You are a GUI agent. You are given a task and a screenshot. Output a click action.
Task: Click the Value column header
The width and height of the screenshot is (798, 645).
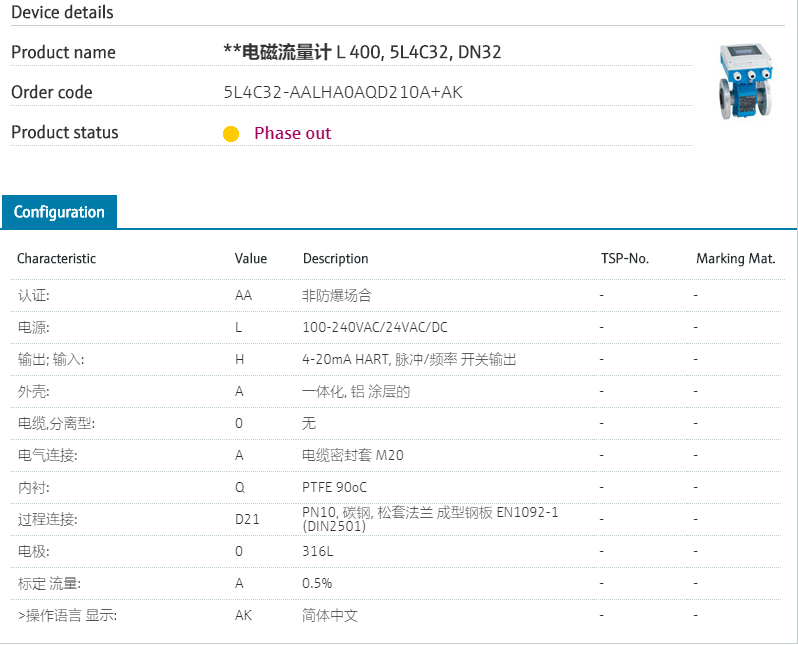[251, 258]
